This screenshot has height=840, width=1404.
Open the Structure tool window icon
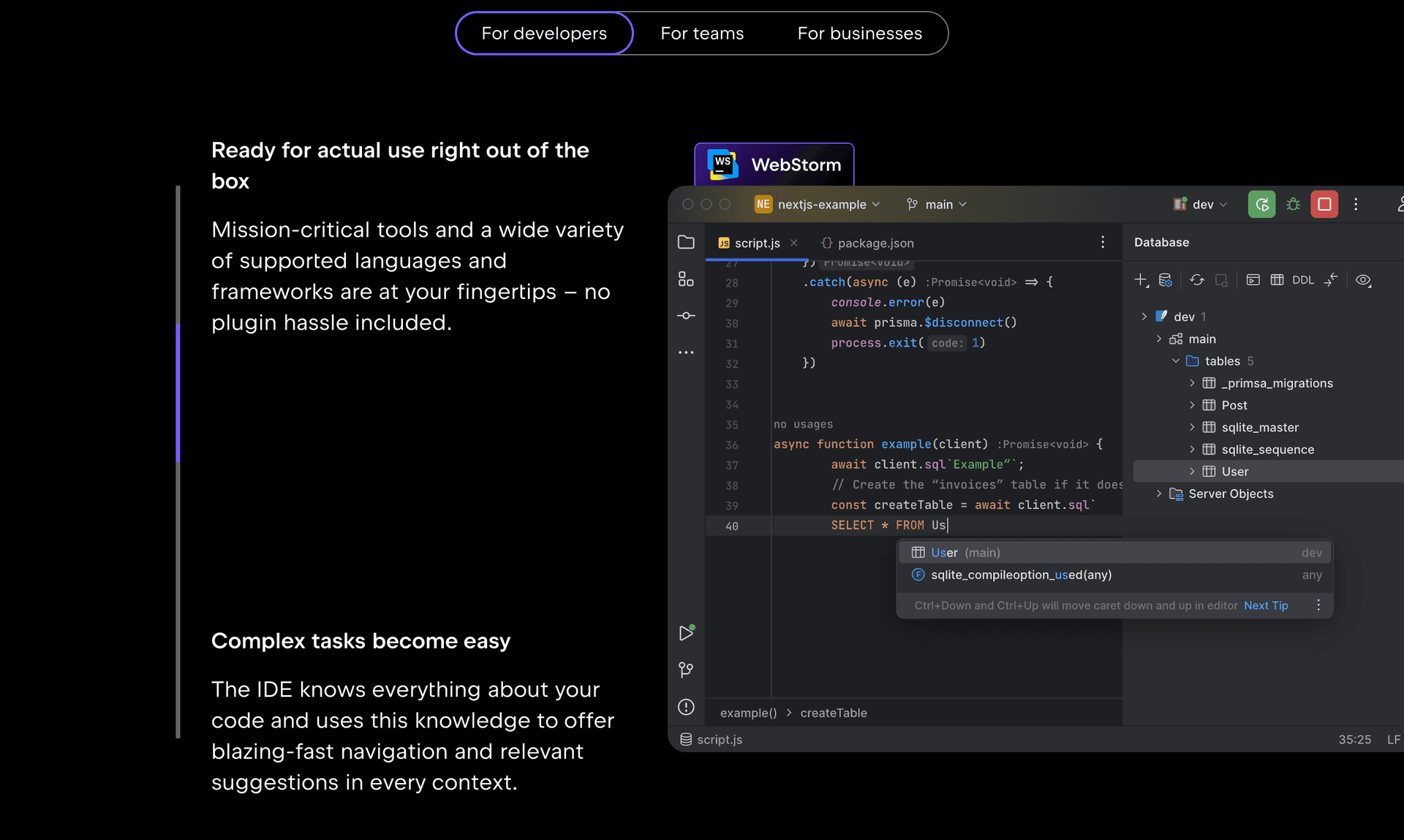click(686, 279)
